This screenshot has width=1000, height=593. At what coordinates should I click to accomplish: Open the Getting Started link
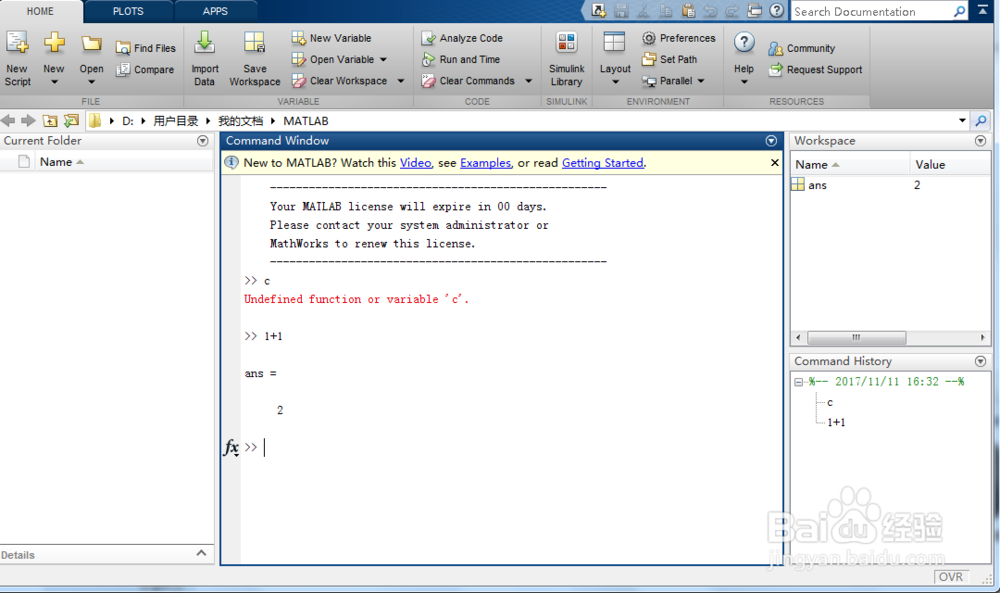[602, 162]
